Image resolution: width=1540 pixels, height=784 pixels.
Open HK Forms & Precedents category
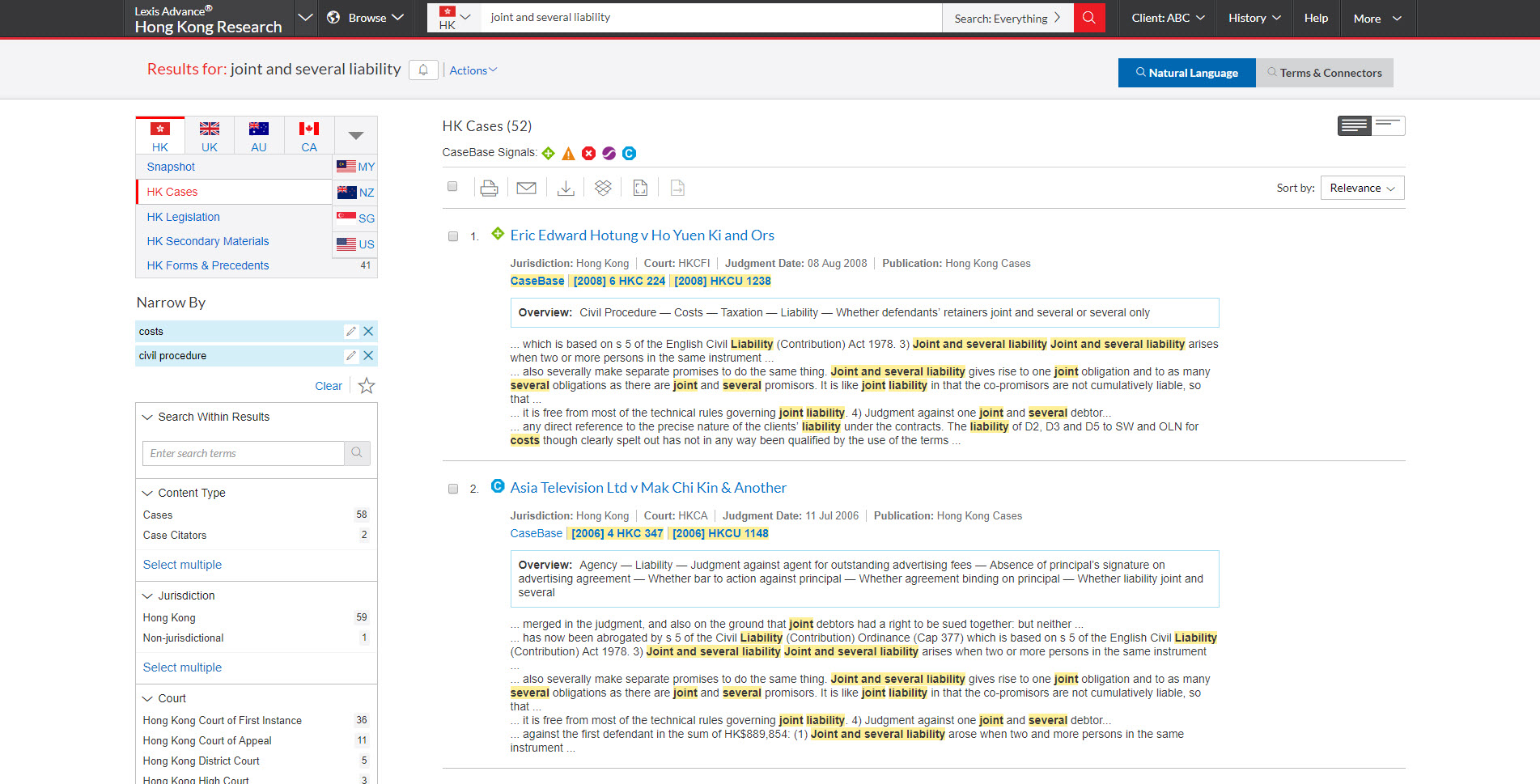208,265
